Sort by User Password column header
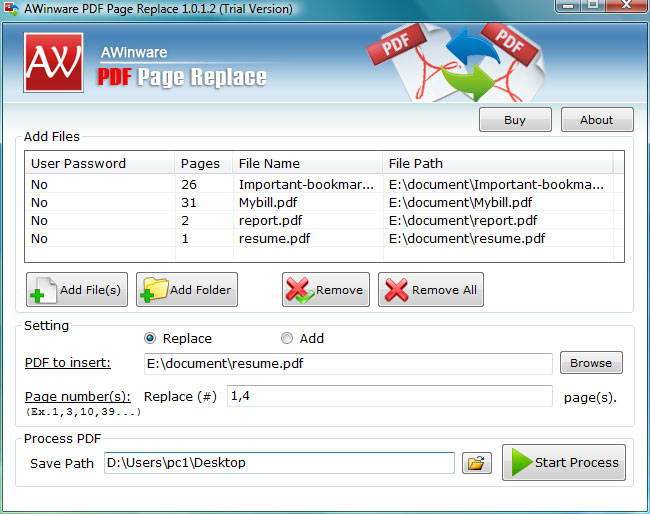Screen dimensions: 650x514 point(99,163)
